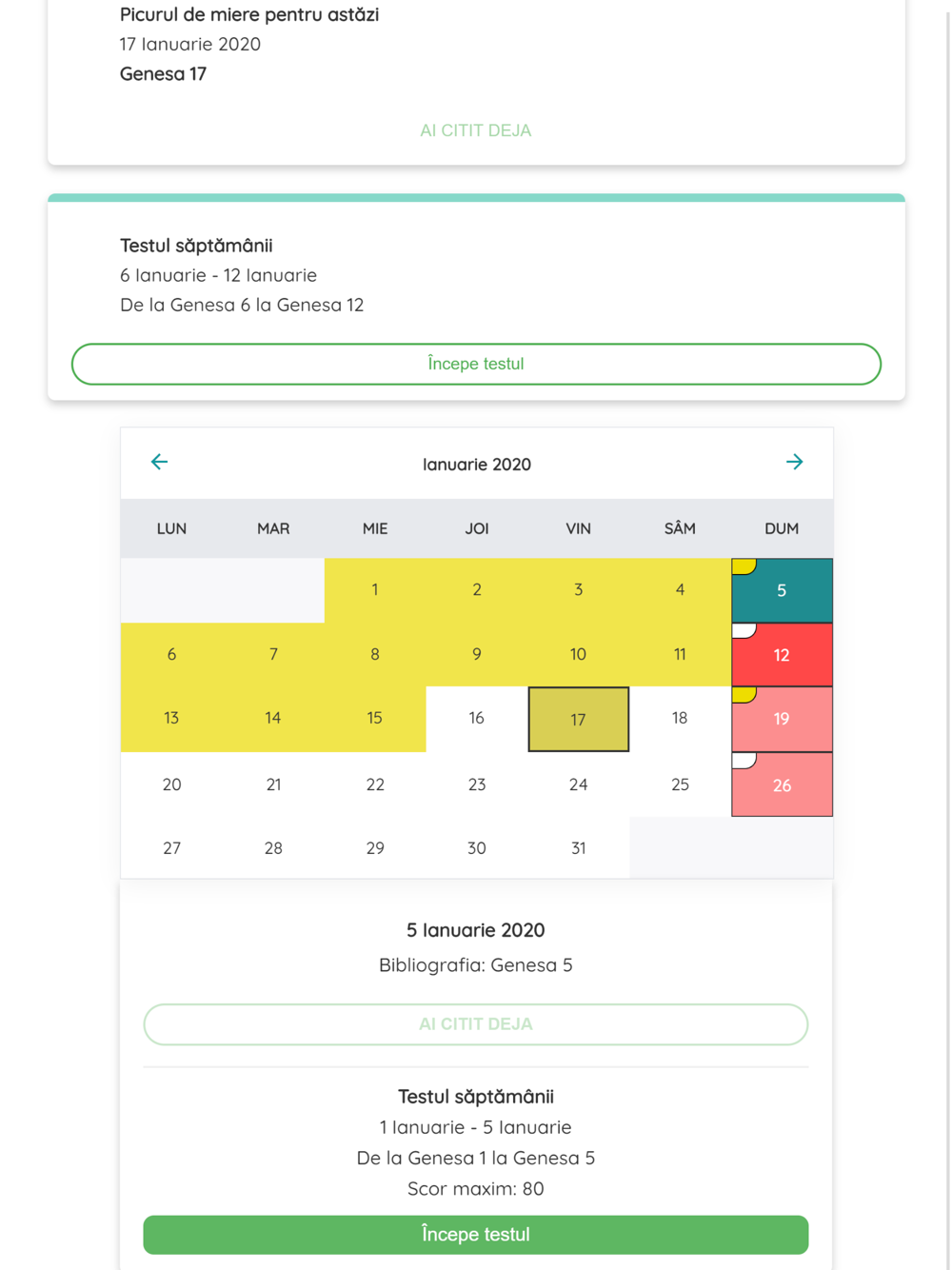Viewport: 952px width, 1270px height.
Task: Go to previous month with left arrow
Action: (159, 463)
